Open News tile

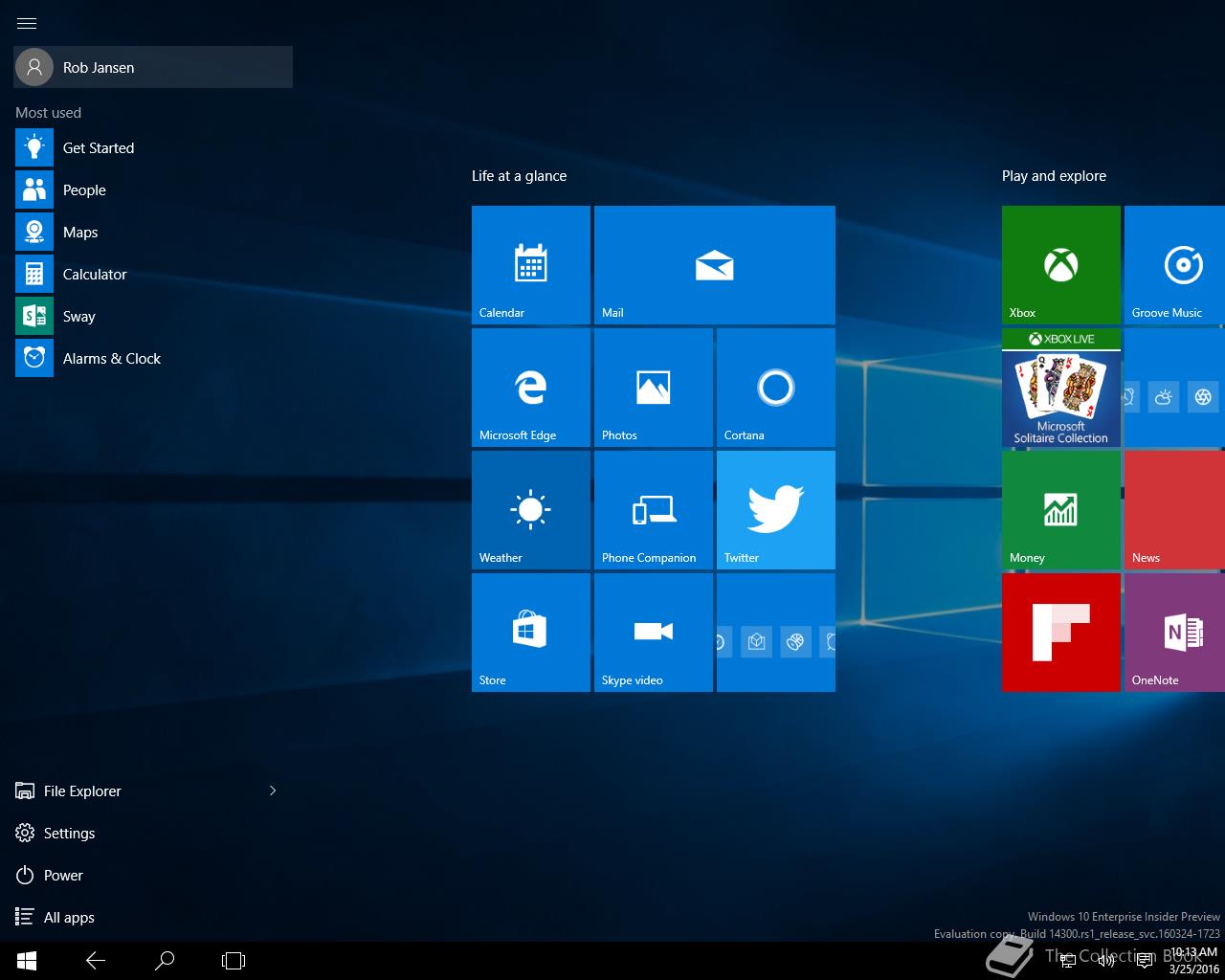point(1175,510)
